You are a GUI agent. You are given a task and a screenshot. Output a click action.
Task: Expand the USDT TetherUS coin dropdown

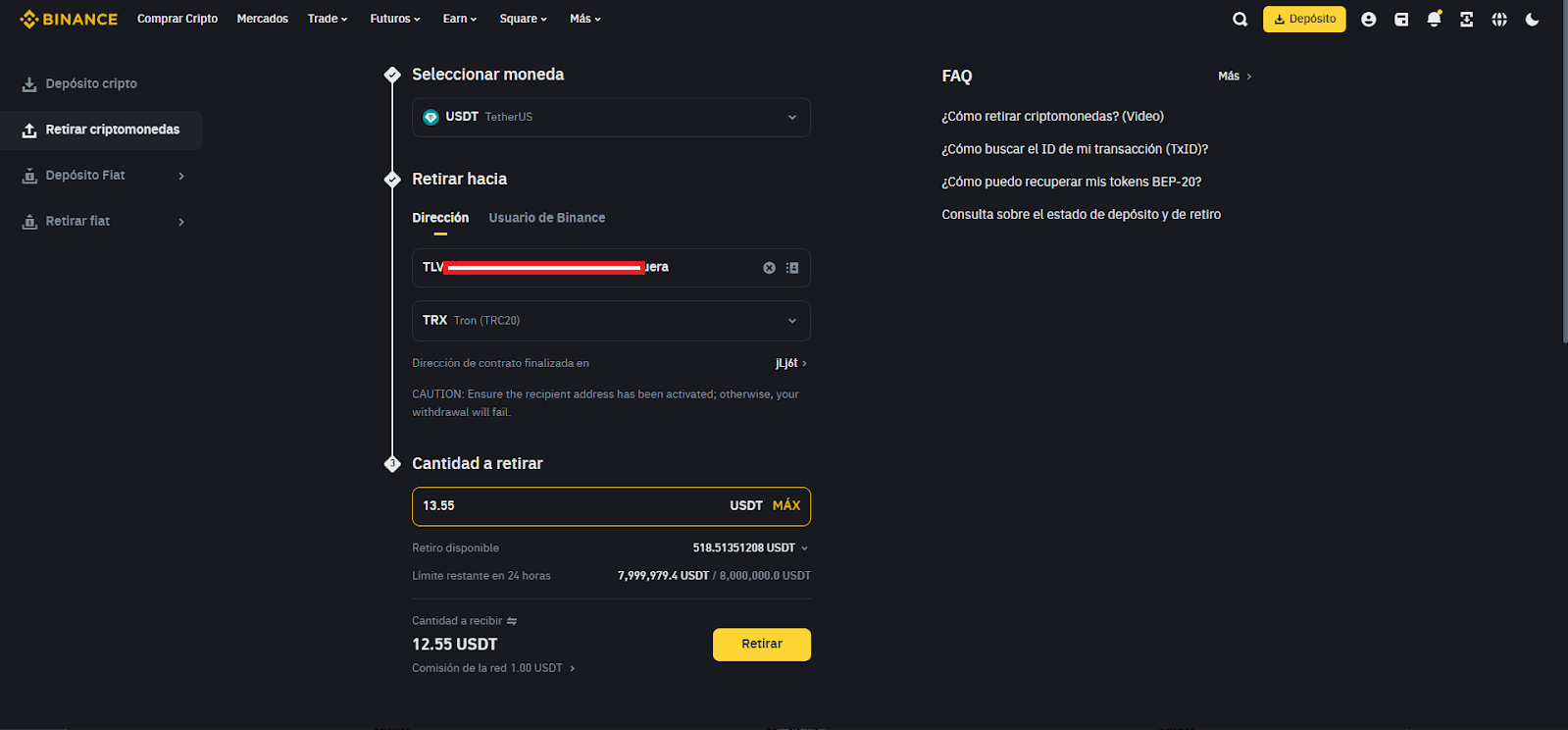(611, 117)
